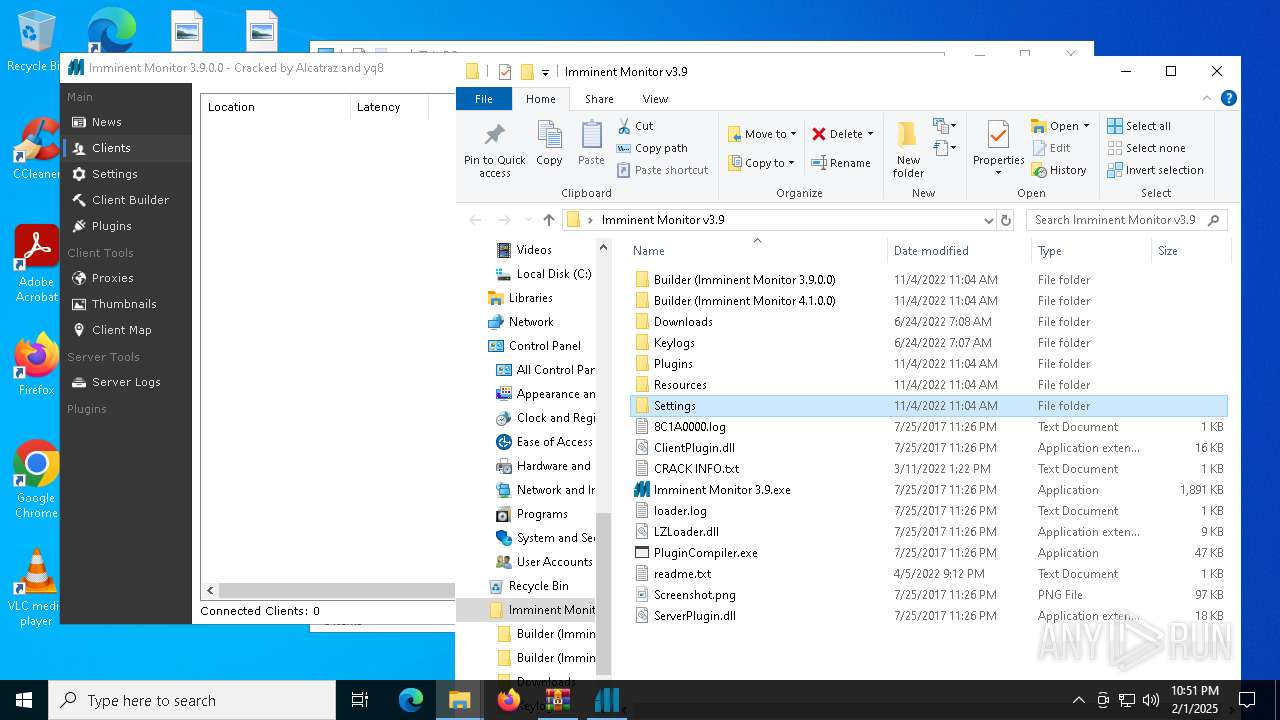
Task: Click the Up one level arrow
Action: coord(548,220)
